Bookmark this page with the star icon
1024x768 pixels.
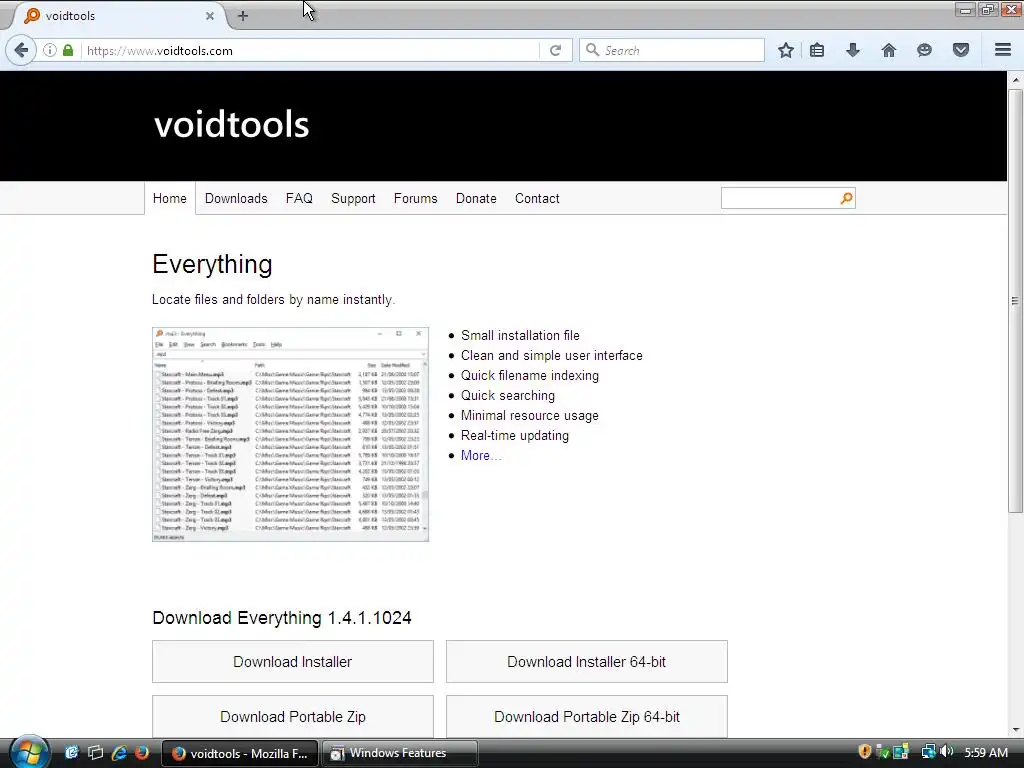click(786, 50)
